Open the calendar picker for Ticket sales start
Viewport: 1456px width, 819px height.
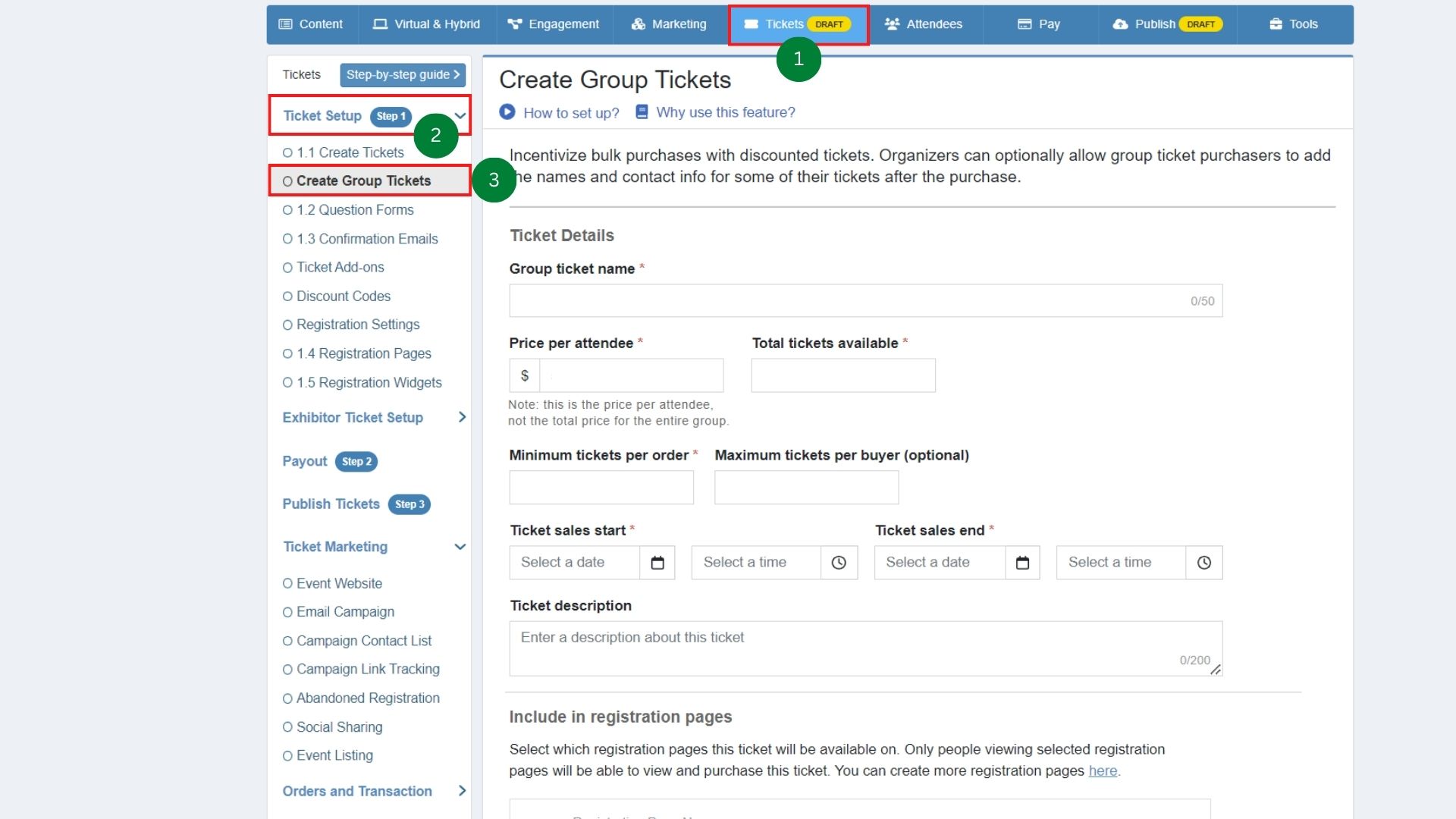(657, 563)
